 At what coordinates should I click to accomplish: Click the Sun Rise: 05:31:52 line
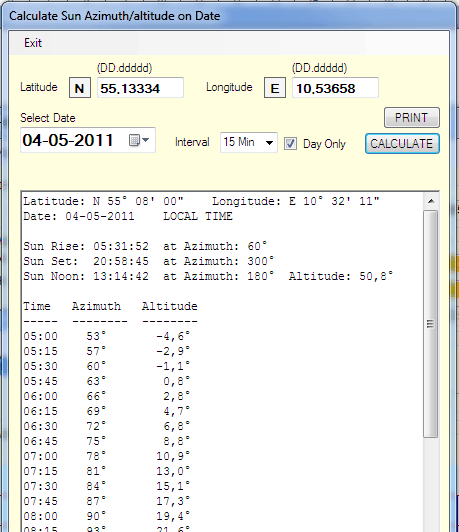click(x=145, y=246)
